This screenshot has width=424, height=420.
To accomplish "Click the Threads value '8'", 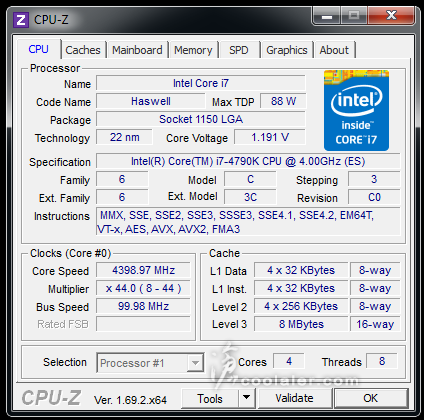I will click(382, 361).
